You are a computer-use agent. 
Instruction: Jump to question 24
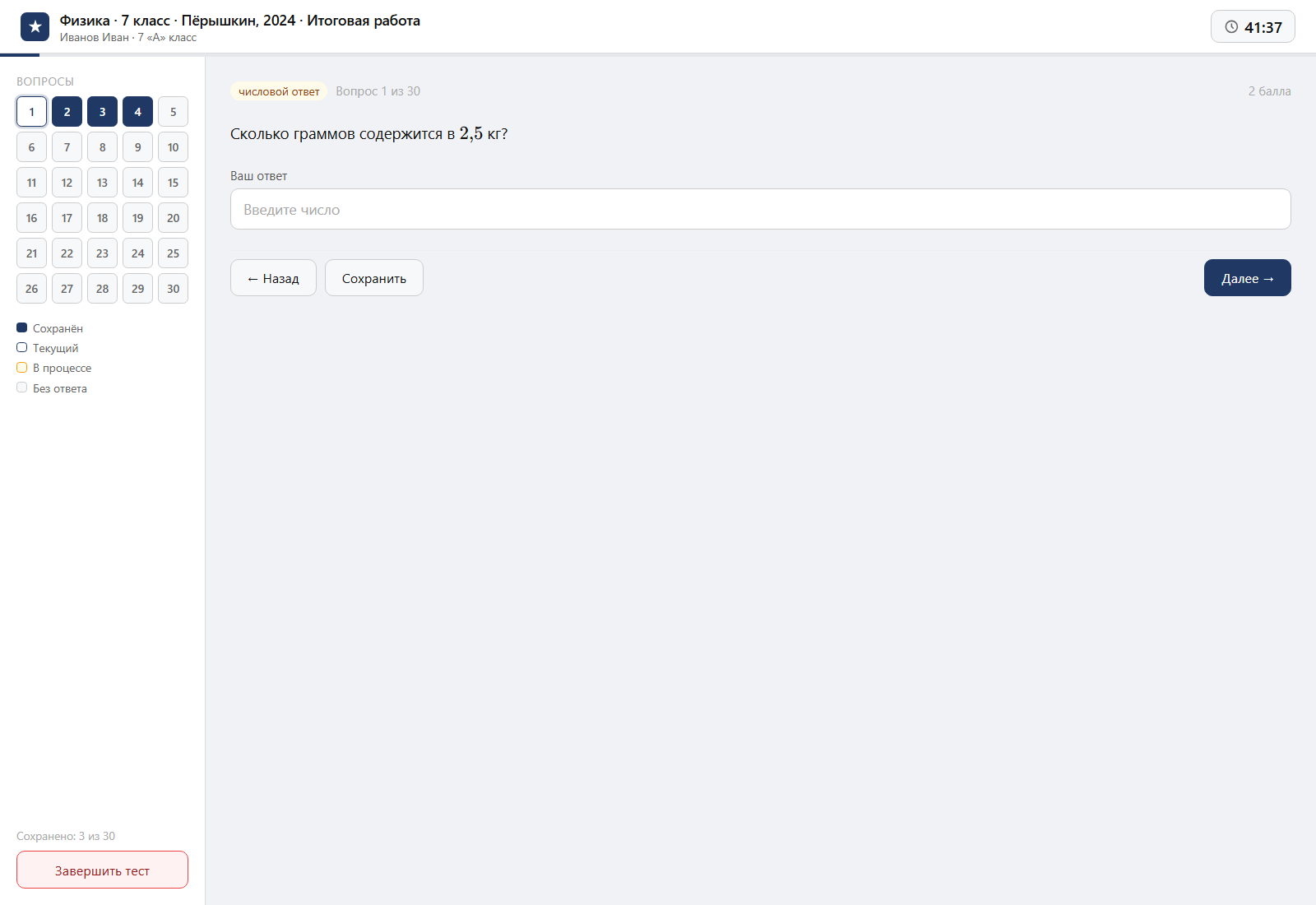137,253
